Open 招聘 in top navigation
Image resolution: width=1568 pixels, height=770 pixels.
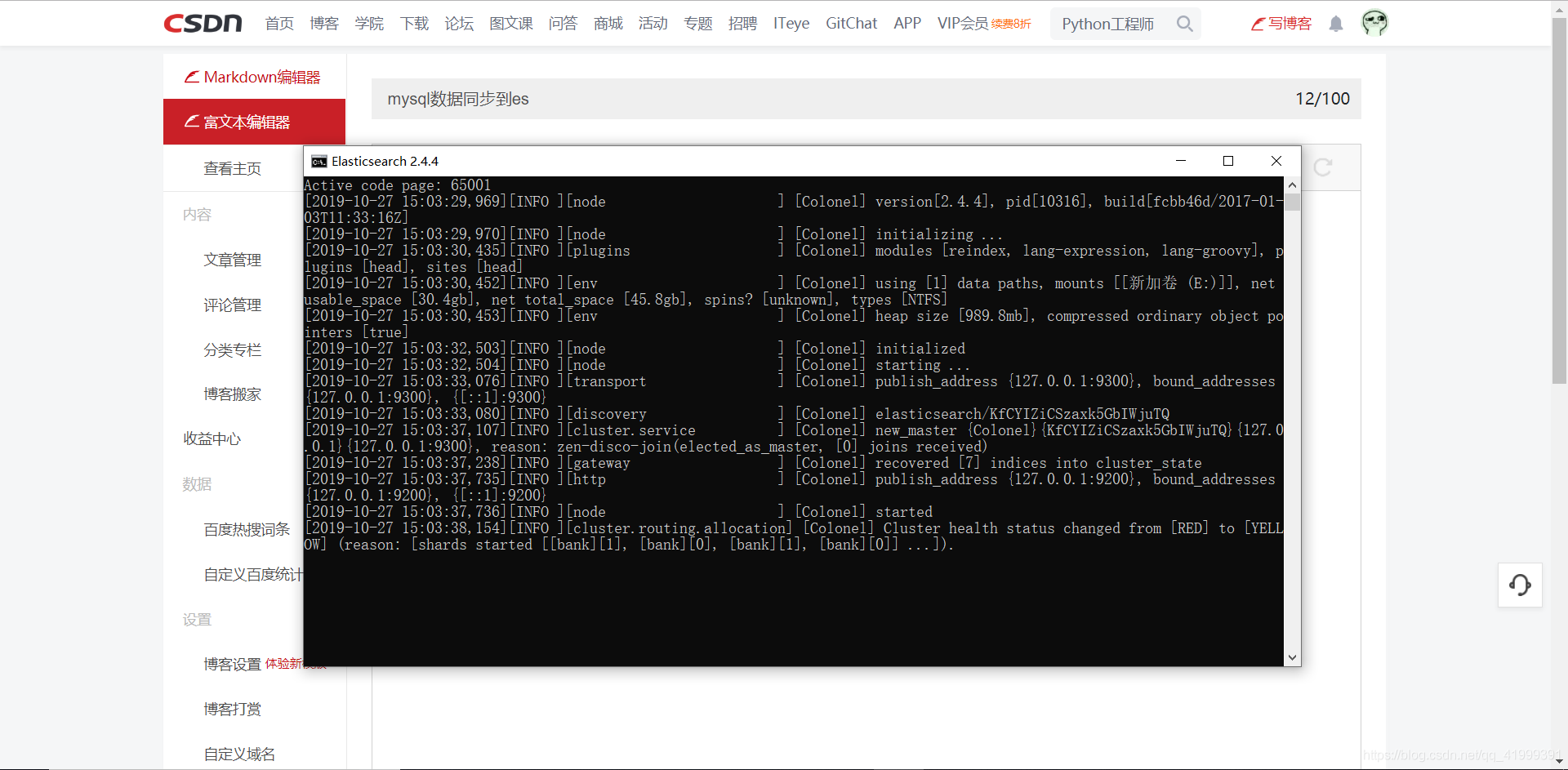(x=743, y=24)
